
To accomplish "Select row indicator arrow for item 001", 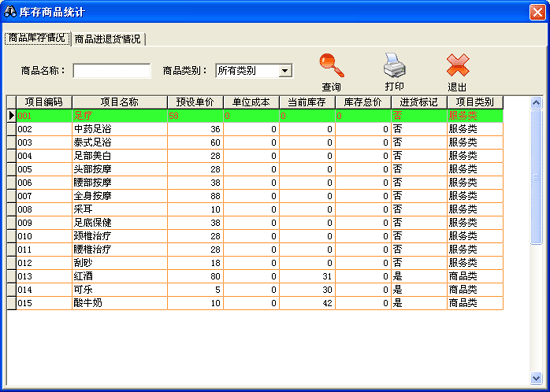I will 12,115.
